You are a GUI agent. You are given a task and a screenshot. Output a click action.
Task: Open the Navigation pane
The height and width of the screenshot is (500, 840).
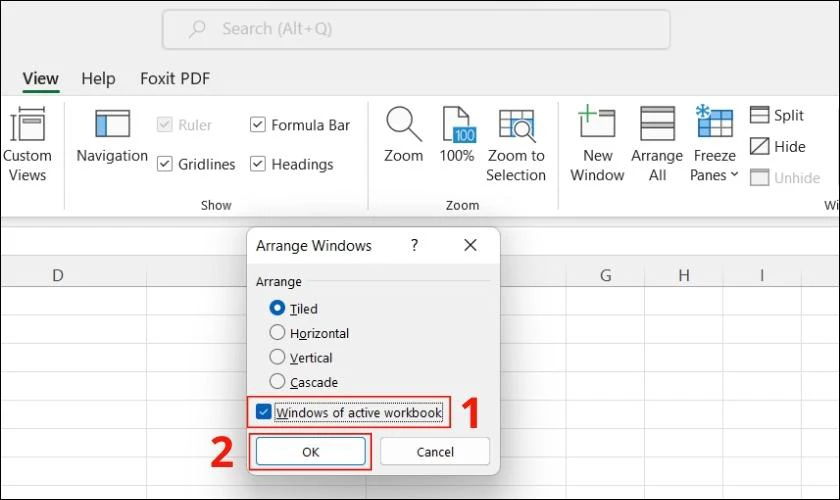click(112, 136)
